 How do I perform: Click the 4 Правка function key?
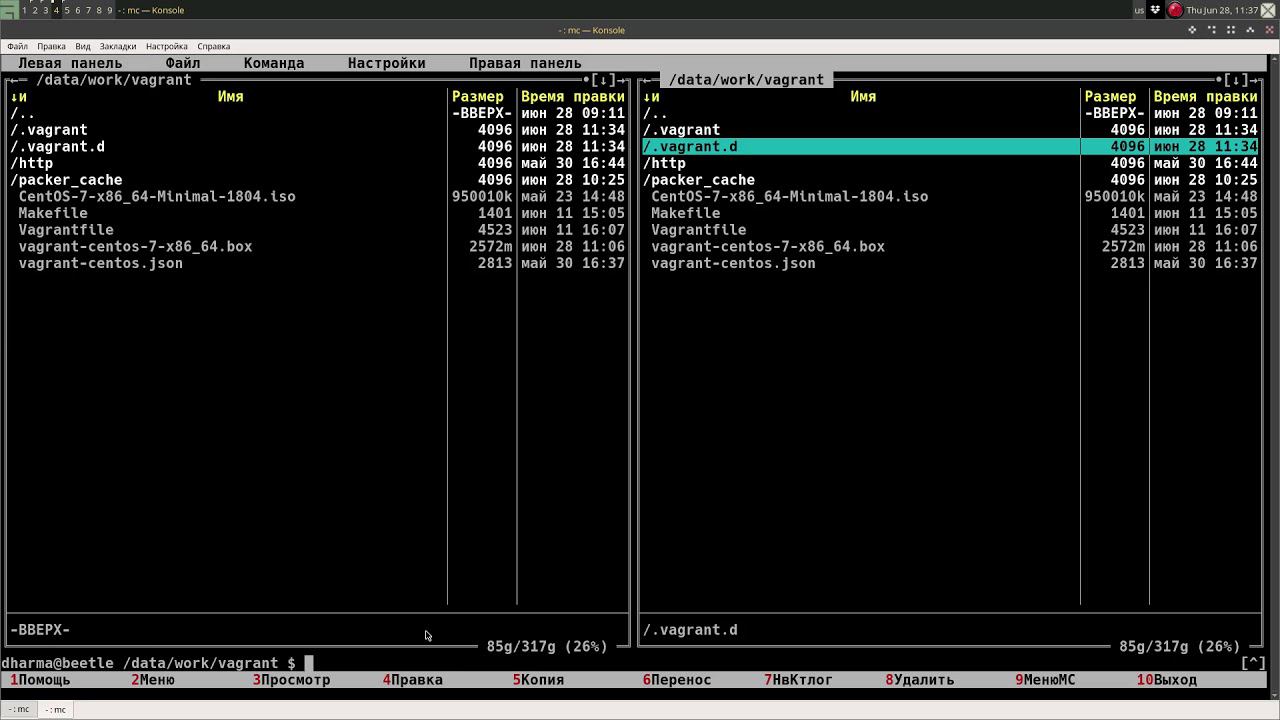[413, 680]
